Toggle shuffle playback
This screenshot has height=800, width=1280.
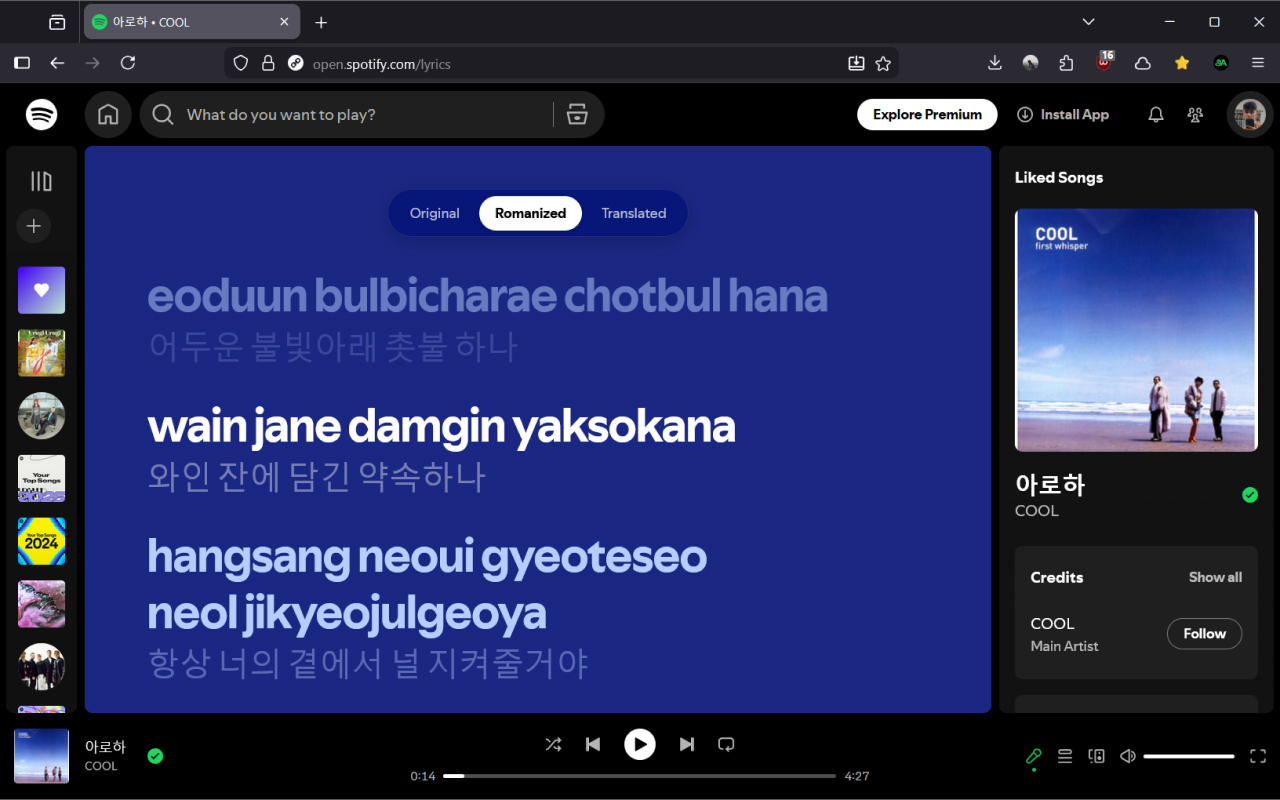click(x=553, y=744)
